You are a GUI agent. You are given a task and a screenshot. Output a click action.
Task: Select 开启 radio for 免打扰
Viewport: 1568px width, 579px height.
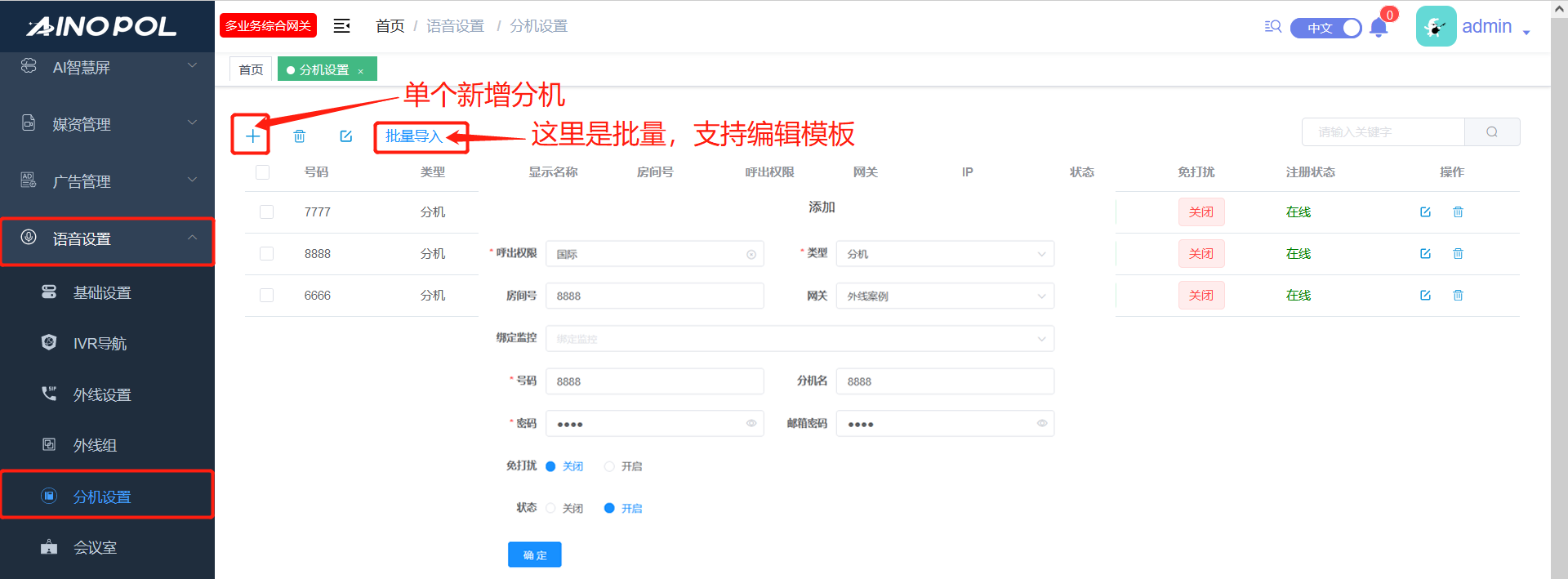pos(609,466)
